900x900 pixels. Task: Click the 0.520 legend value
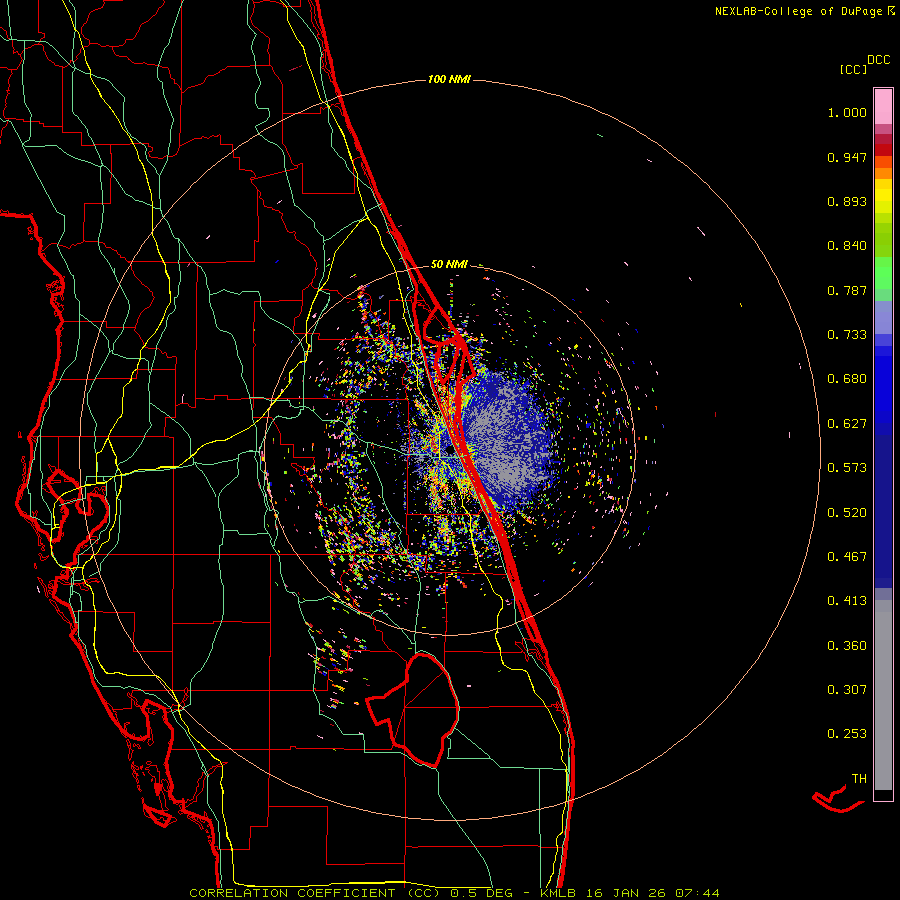[x=847, y=513]
